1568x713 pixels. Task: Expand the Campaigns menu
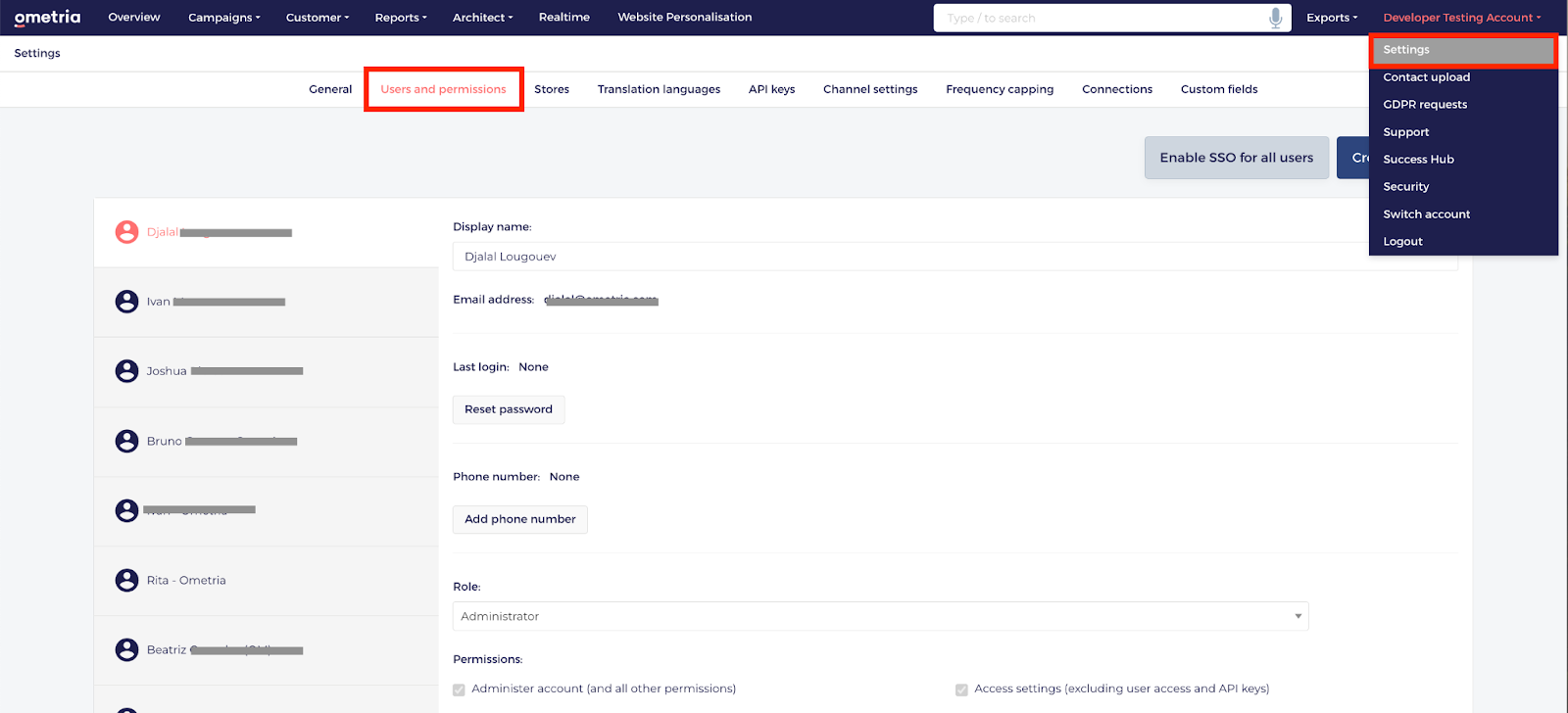pyautogui.click(x=224, y=18)
